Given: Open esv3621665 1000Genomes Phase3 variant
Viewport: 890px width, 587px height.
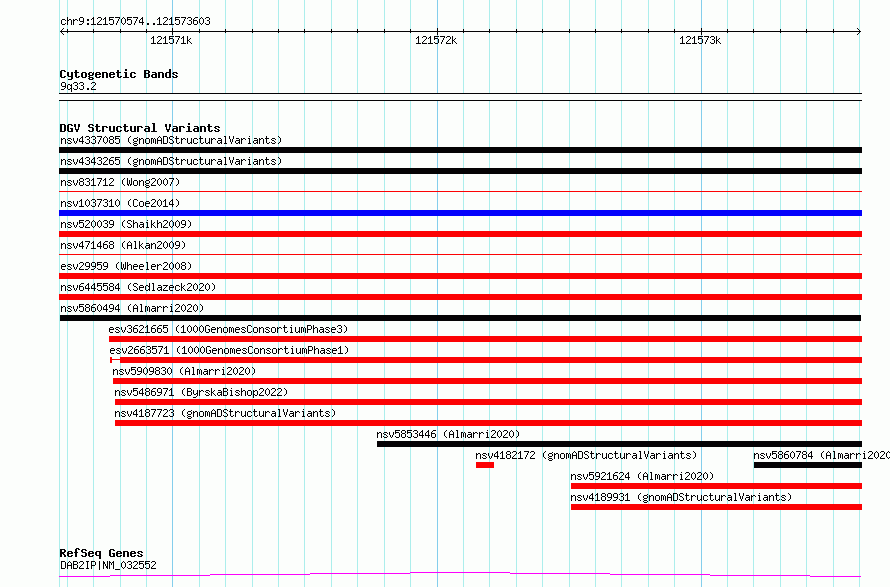Looking at the screenshot, I should click(228, 329).
